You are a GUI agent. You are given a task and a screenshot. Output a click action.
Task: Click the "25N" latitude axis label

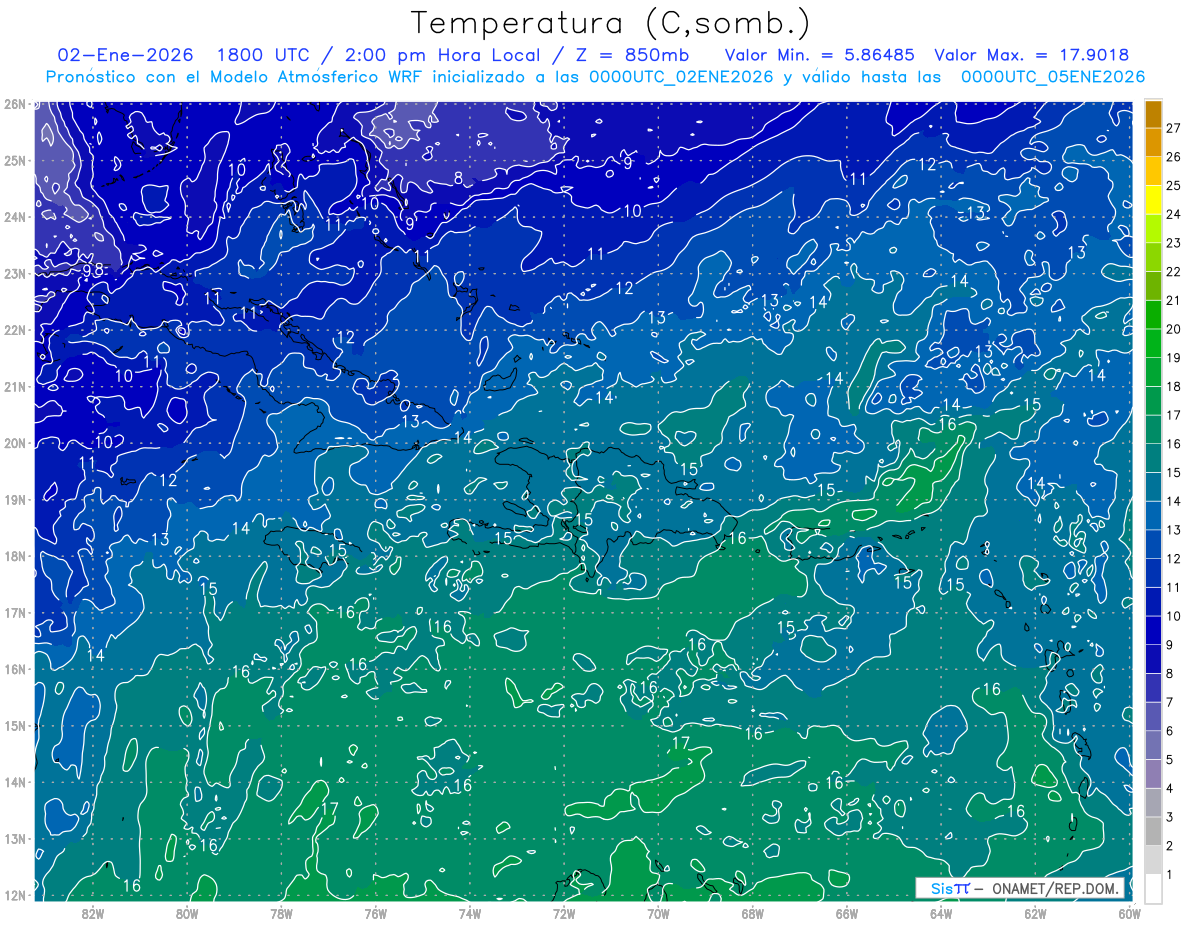point(14,160)
